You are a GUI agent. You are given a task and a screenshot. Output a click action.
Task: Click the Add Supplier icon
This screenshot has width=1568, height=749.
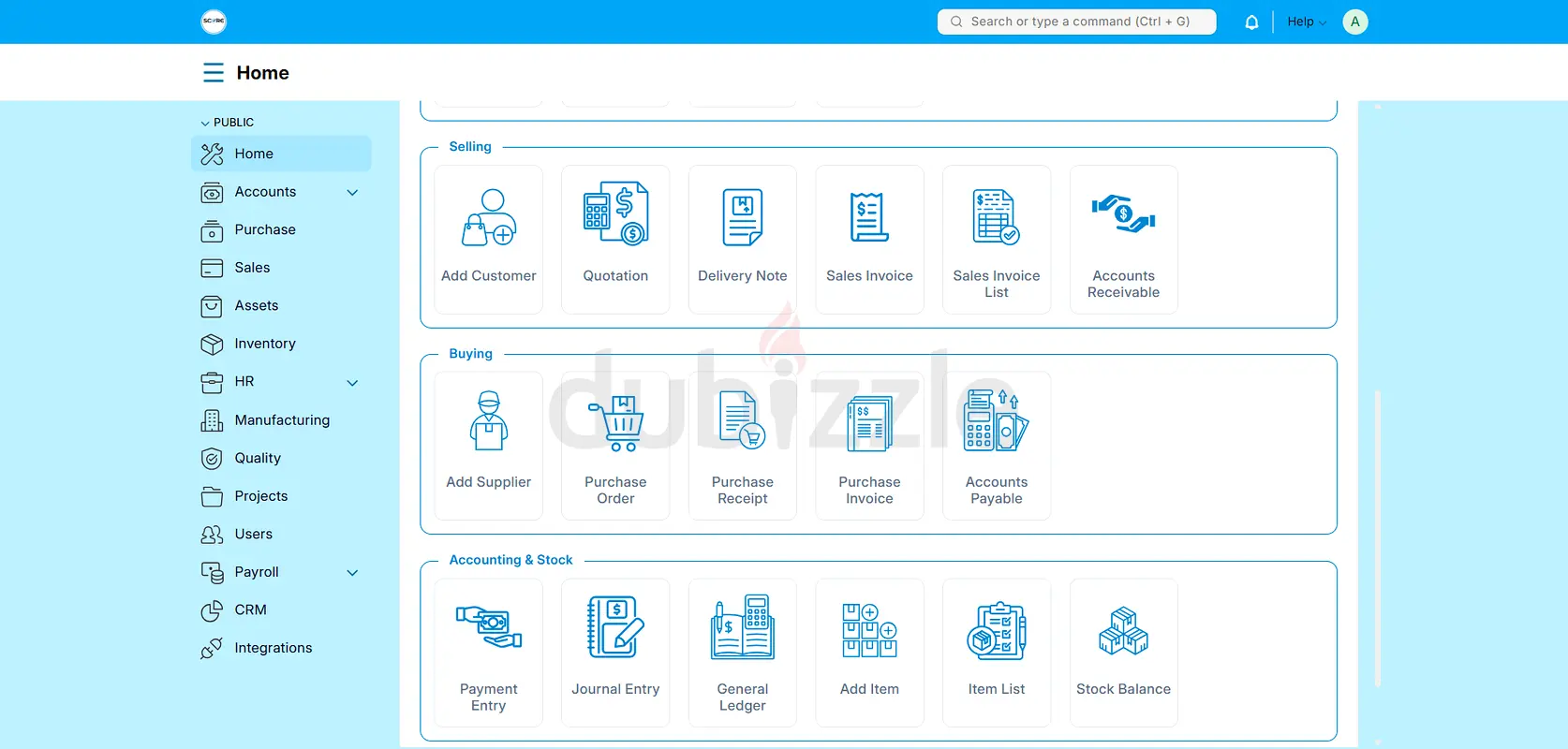click(489, 422)
